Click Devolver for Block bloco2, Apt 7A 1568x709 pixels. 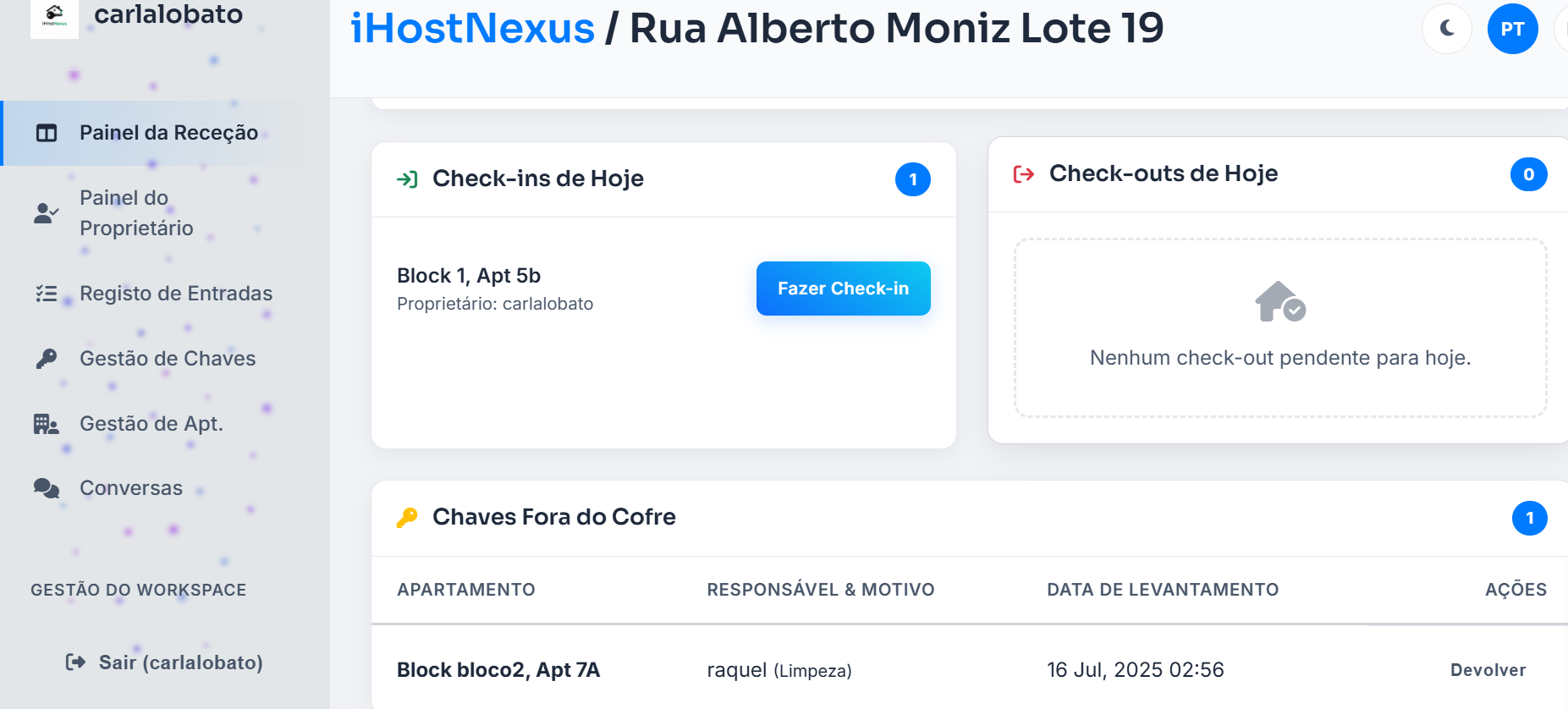coord(1488,669)
